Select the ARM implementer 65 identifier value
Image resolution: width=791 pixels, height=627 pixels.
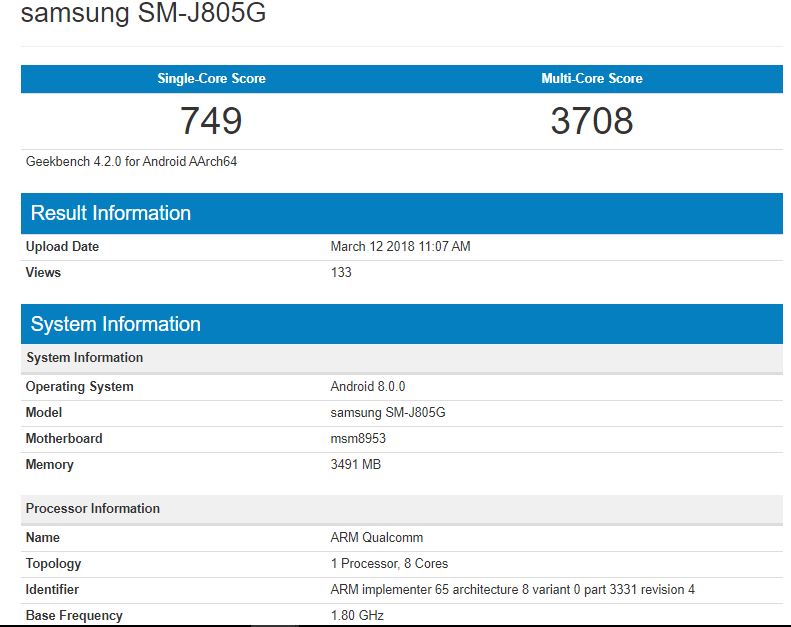click(x=513, y=590)
